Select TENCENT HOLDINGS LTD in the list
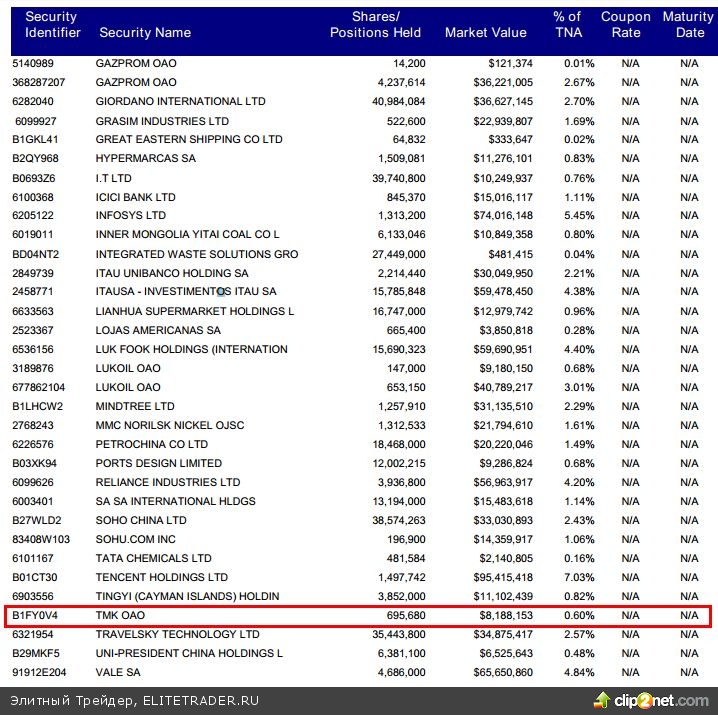The image size is (718, 715). 162,577
